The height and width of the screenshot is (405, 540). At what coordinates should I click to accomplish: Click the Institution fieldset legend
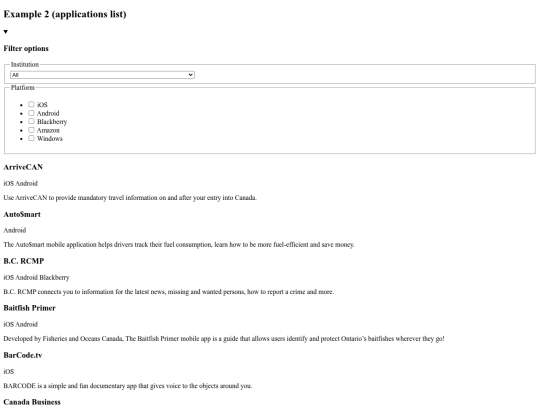[25, 64]
